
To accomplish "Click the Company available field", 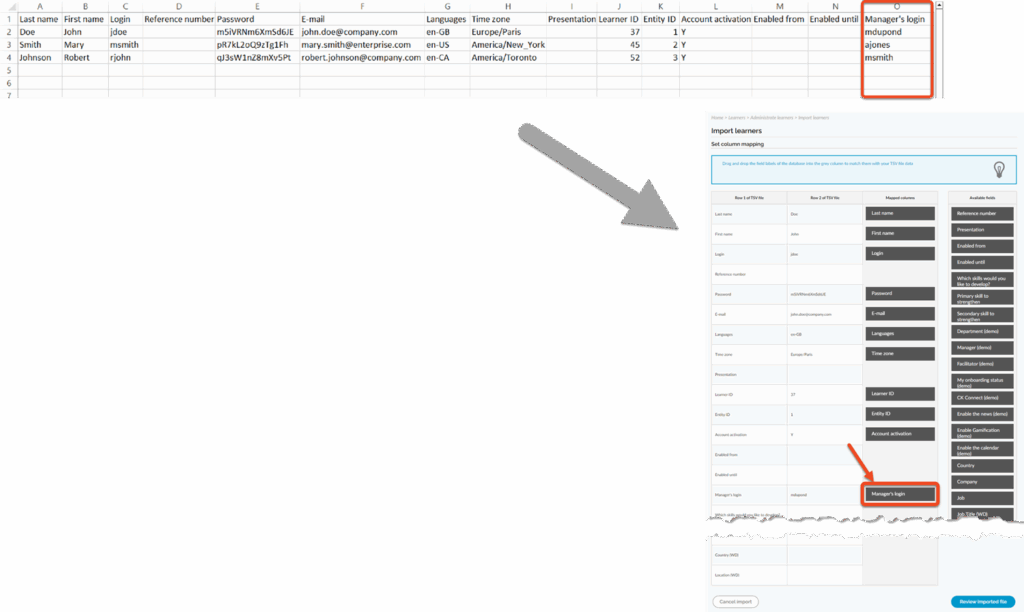I will coord(984,481).
